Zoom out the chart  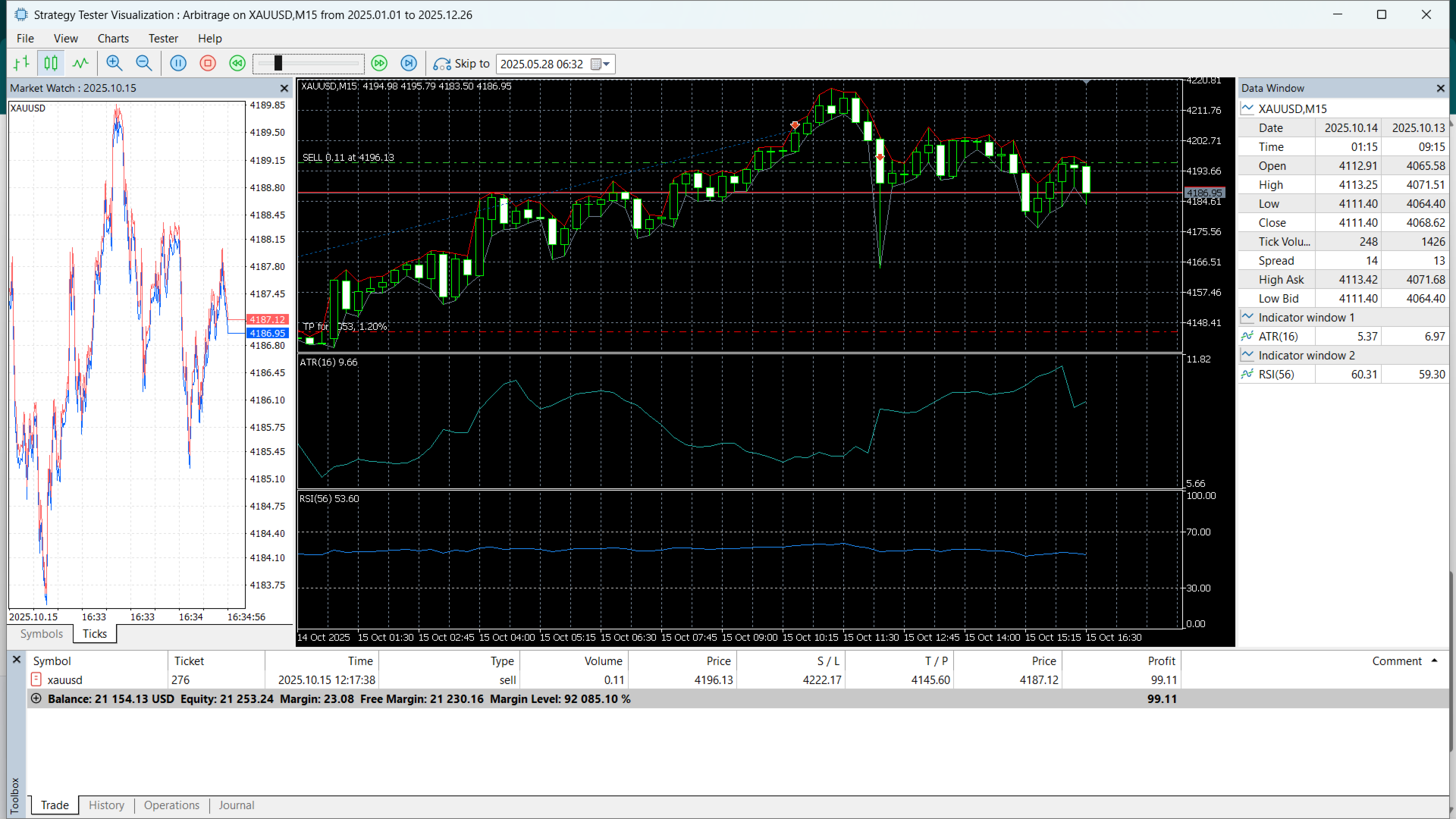pyautogui.click(x=143, y=64)
